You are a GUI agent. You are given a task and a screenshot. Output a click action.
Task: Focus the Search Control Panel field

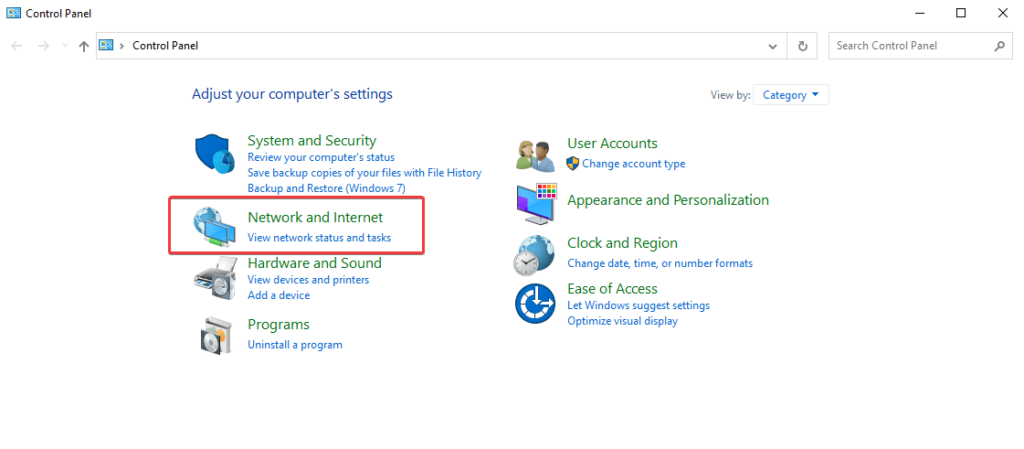click(920, 46)
